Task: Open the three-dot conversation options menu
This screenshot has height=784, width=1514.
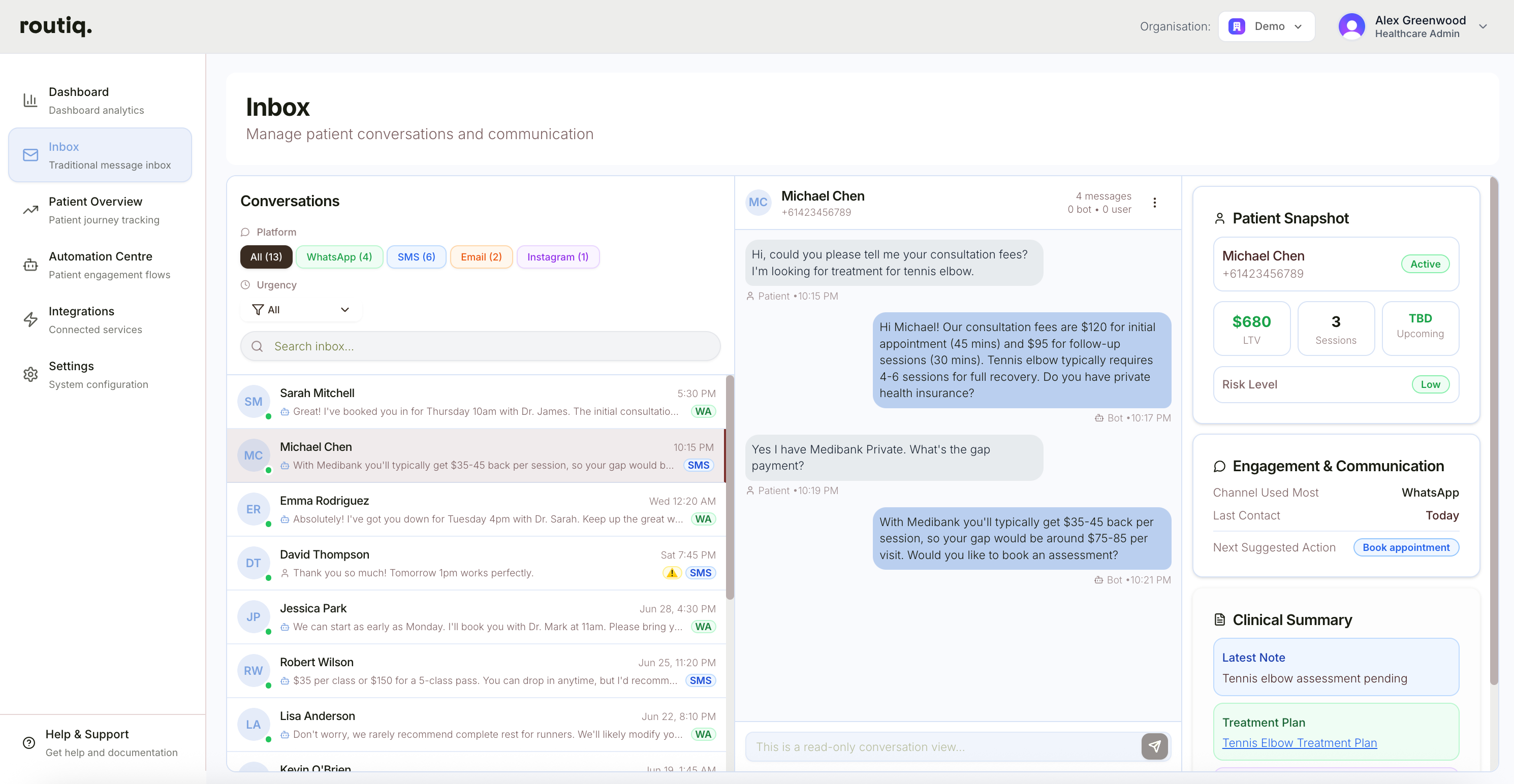Action: click(1154, 203)
